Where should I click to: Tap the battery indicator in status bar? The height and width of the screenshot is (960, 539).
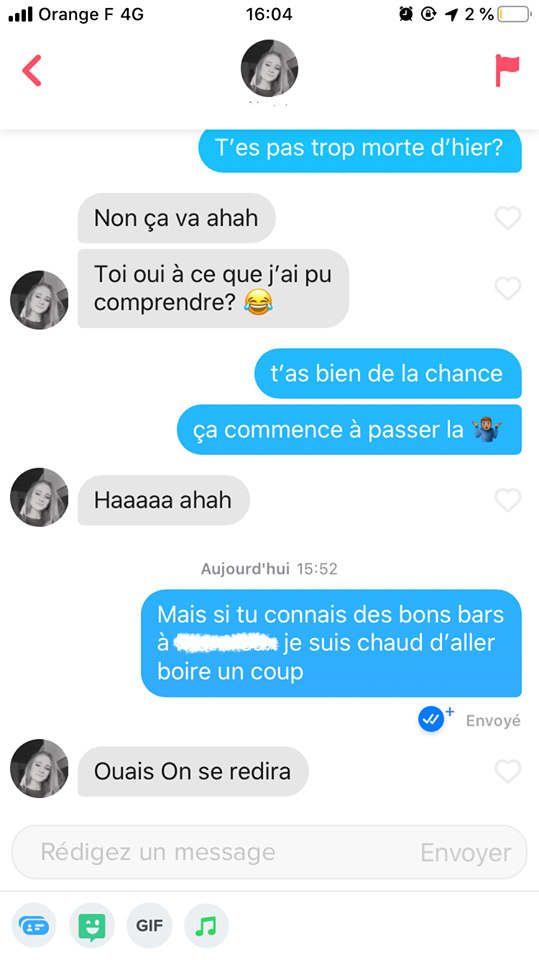click(x=514, y=14)
